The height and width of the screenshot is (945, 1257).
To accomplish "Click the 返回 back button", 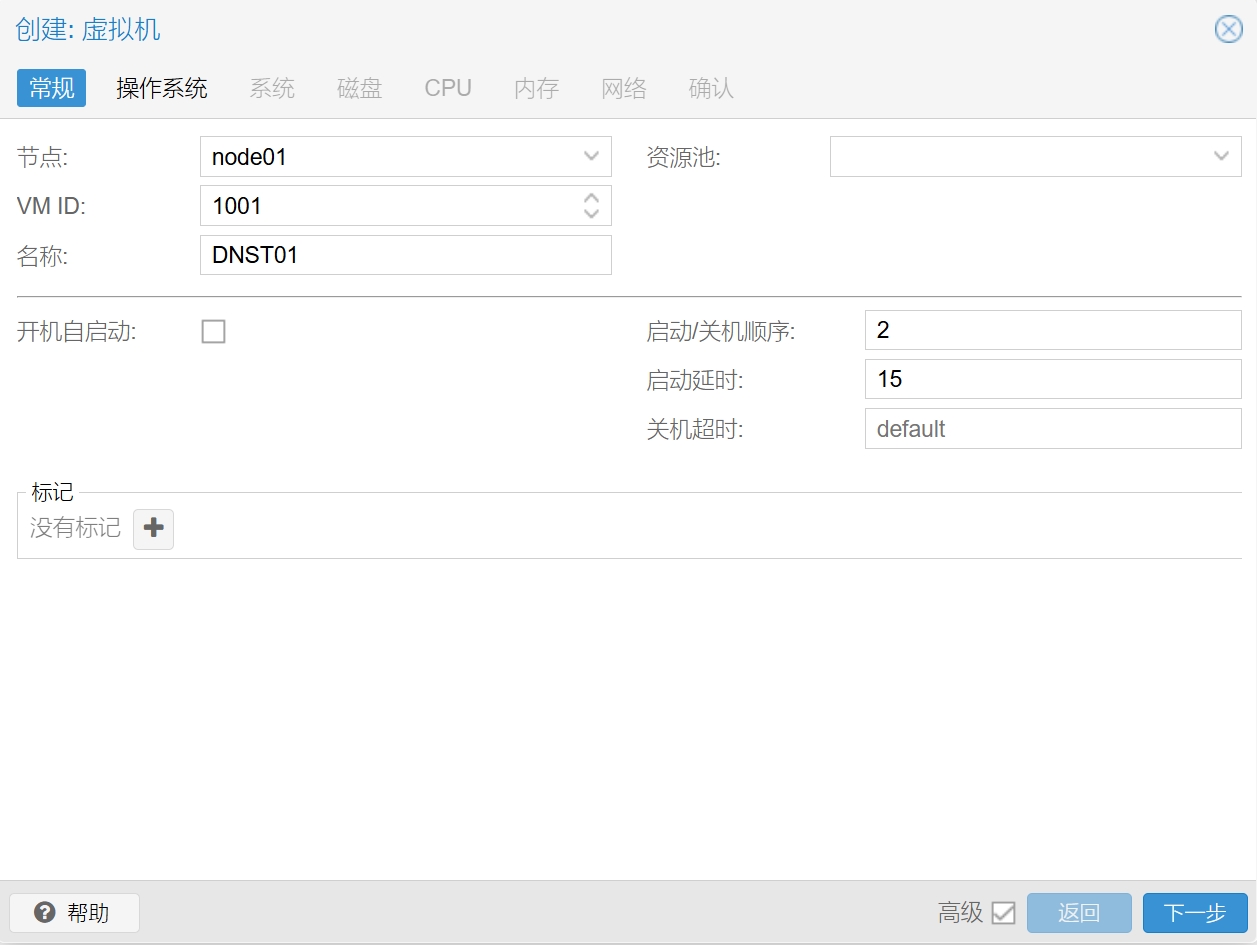I will click(x=1079, y=913).
